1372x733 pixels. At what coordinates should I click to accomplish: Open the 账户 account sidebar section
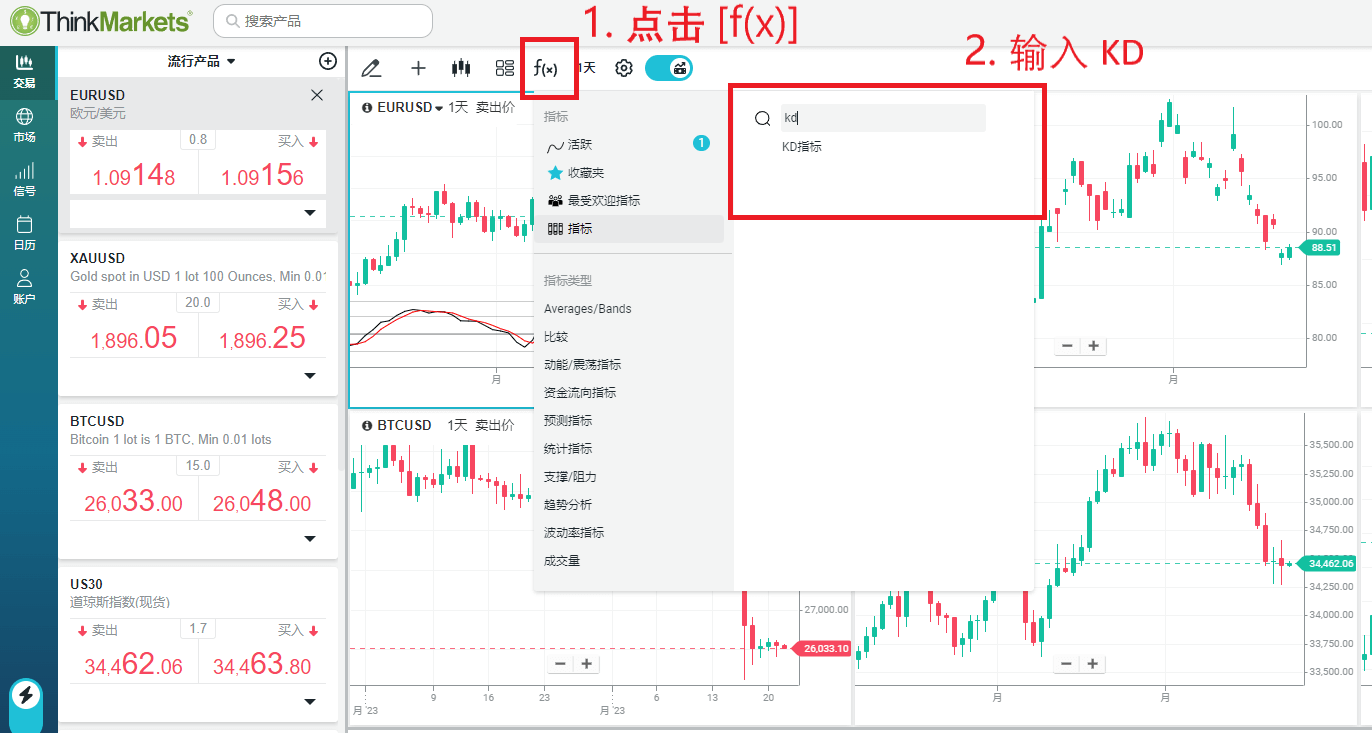tap(25, 287)
